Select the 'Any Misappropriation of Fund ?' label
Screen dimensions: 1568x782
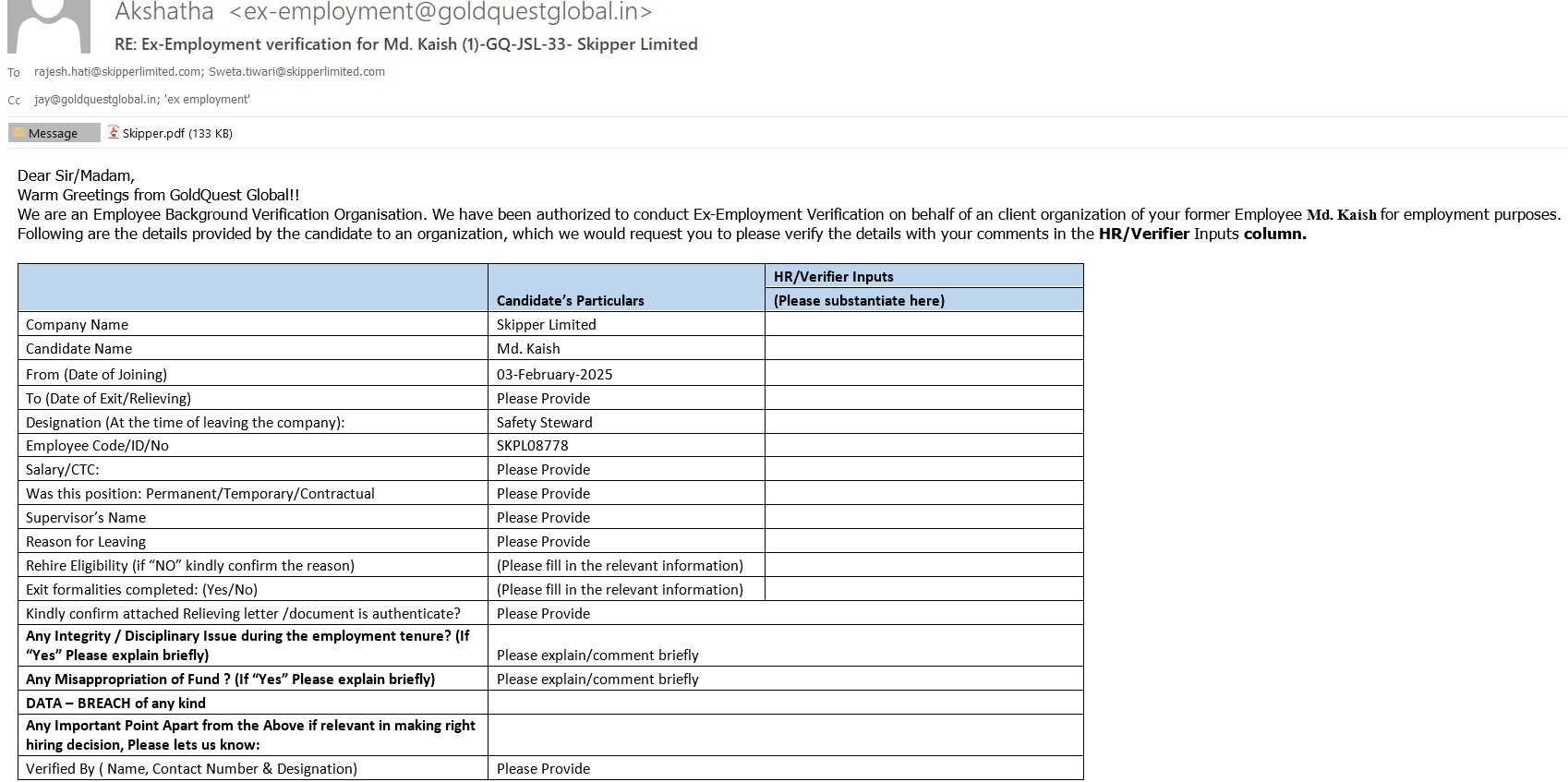click(x=230, y=679)
